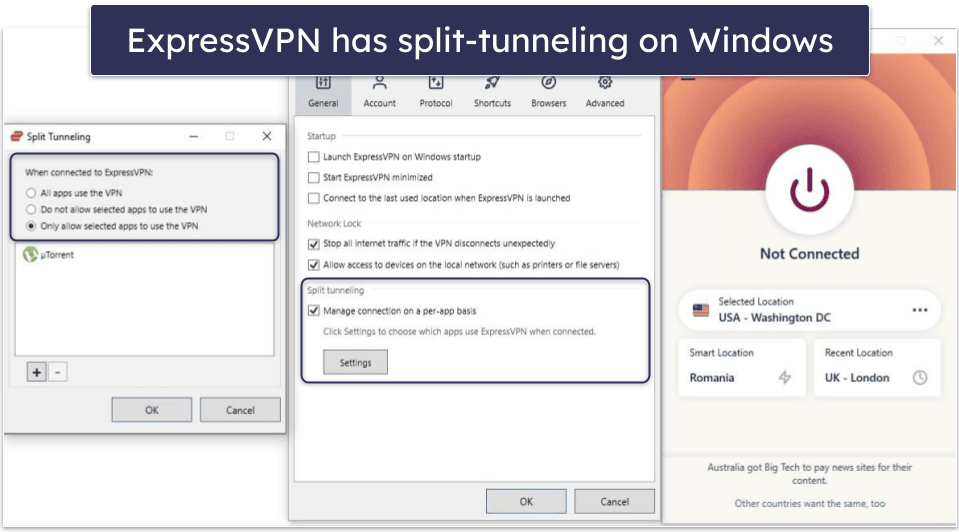The height and width of the screenshot is (532, 959).
Task: Open location options three-dots menu
Action: coord(920,310)
